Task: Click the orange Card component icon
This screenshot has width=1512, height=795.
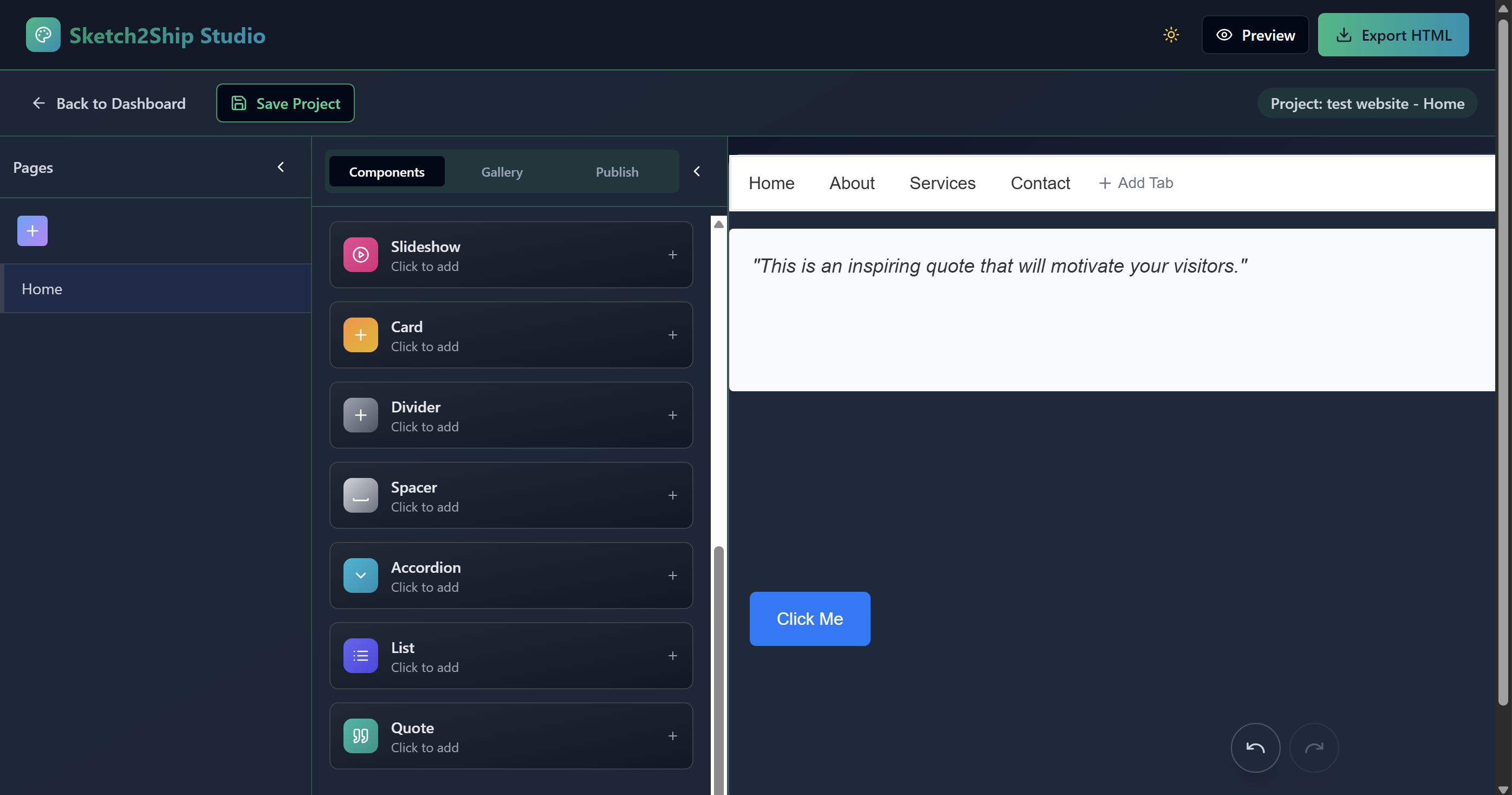Action: coord(360,335)
